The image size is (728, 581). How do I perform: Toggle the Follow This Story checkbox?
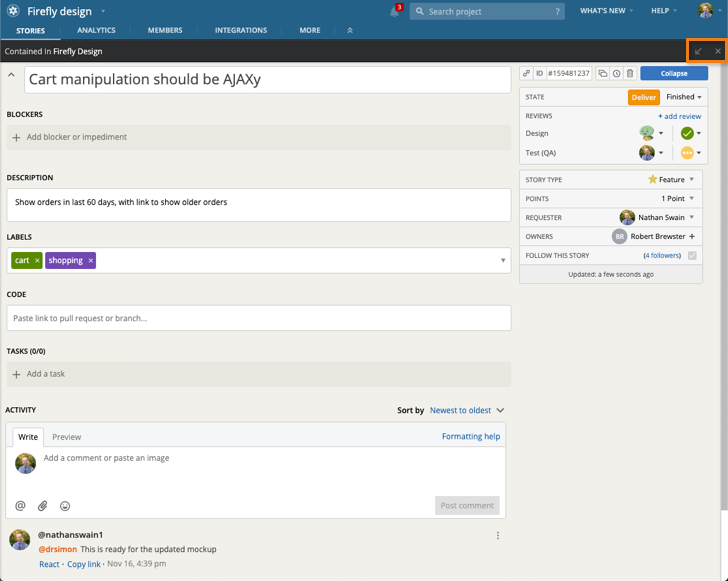(x=692, y=256)
